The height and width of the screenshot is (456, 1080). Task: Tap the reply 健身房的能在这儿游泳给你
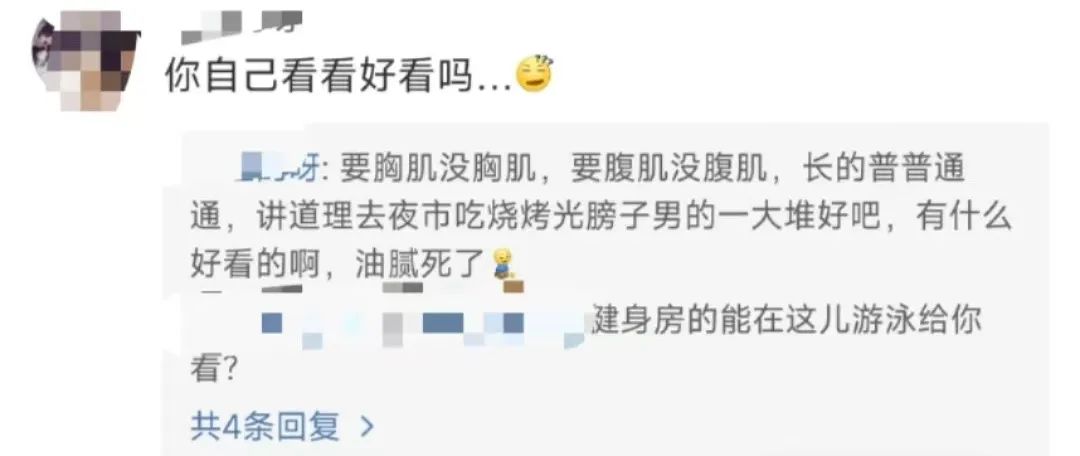pyautogui.click(x=787, y=322)
